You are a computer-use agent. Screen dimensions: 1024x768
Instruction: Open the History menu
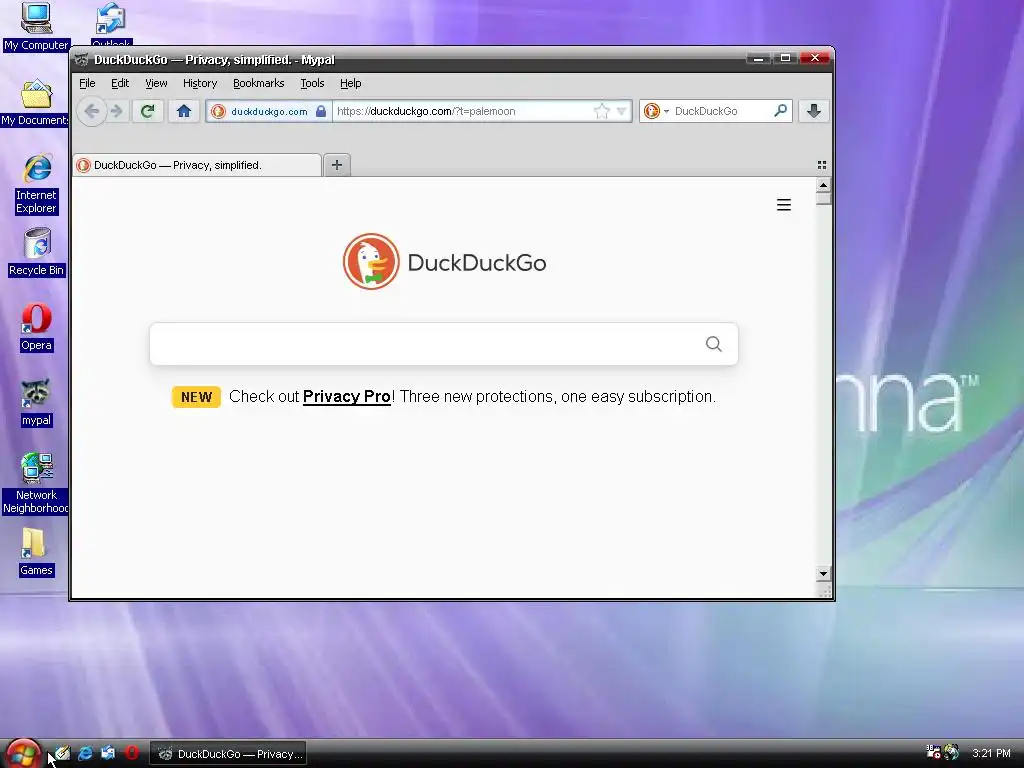200,83
